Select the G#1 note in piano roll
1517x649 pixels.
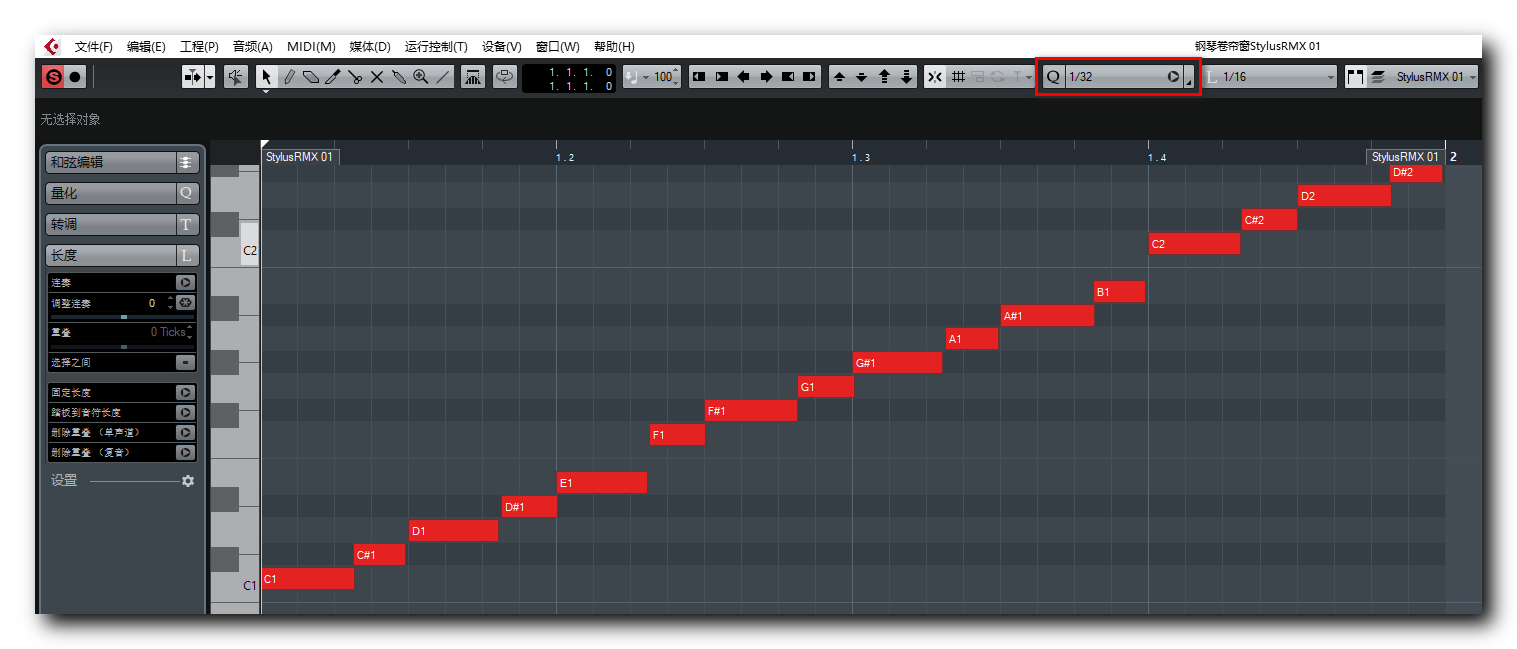[x=897, y=363]
